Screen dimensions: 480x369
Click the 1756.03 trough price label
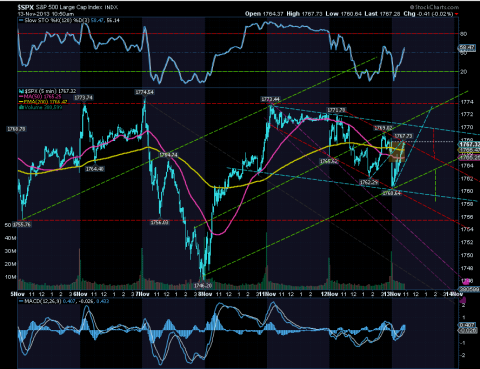160,222
